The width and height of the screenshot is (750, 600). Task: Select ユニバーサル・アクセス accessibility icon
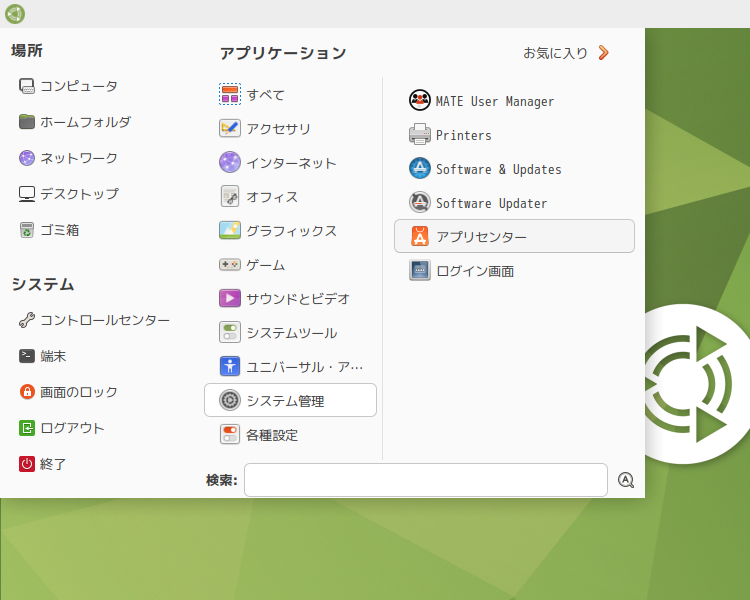230,367
